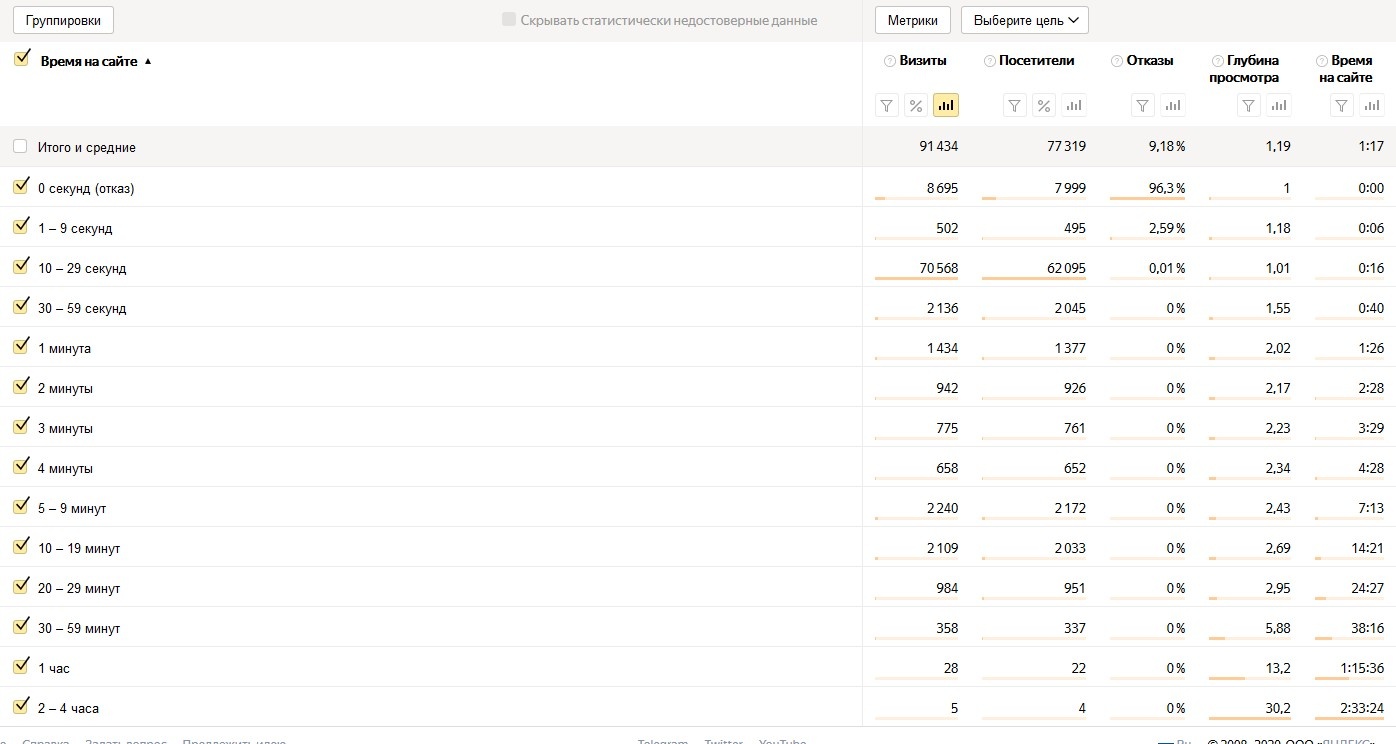Enable bar chart for Отказы column
Screen dimensions: 1396x744
point(1173,105)
